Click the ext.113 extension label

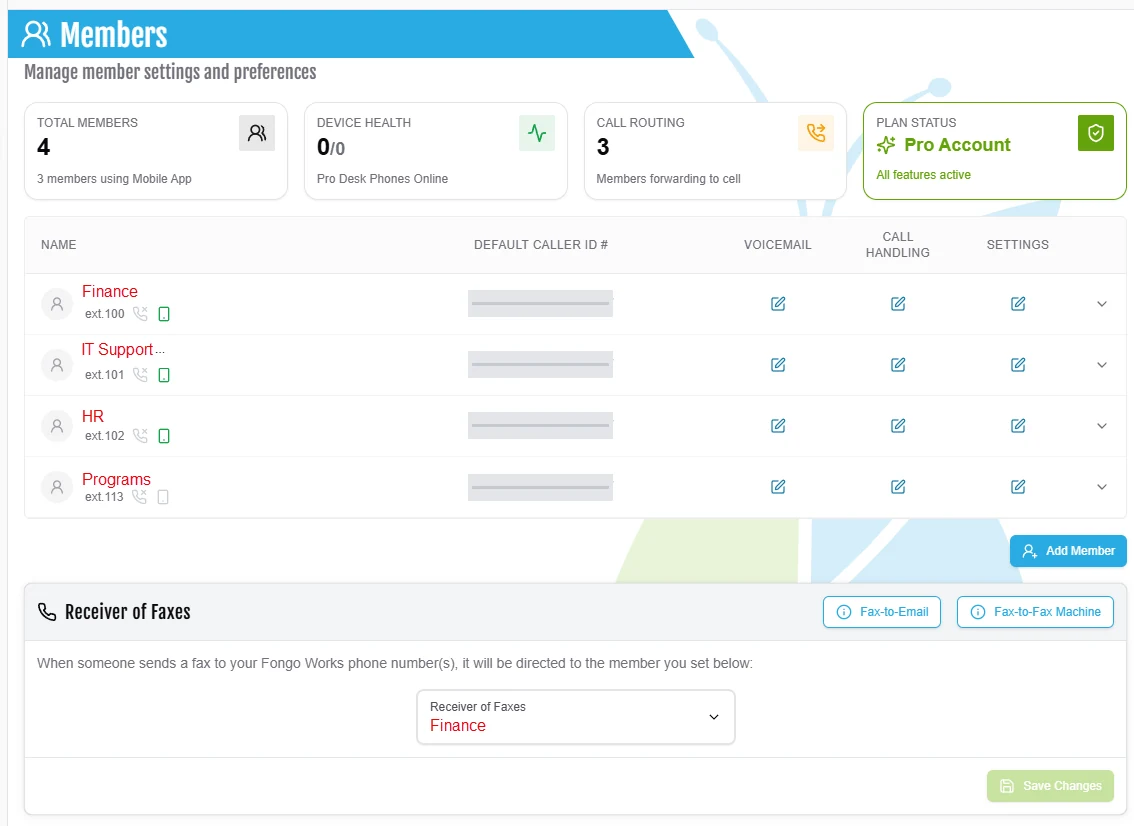click(x=104, y=497)
